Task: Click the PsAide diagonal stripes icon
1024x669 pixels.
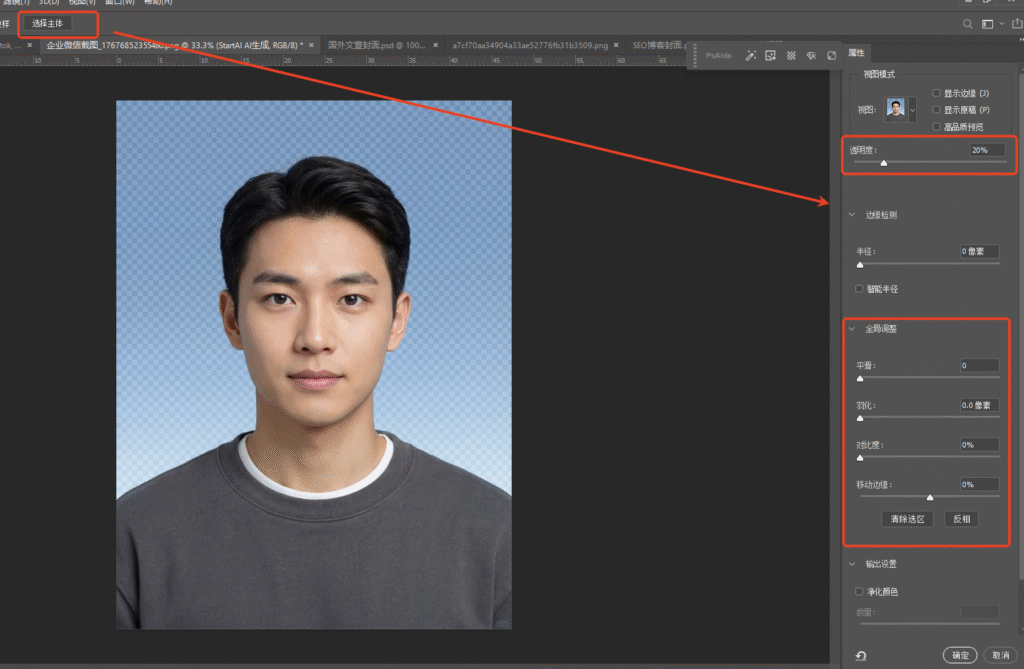Action: [791, 56]
